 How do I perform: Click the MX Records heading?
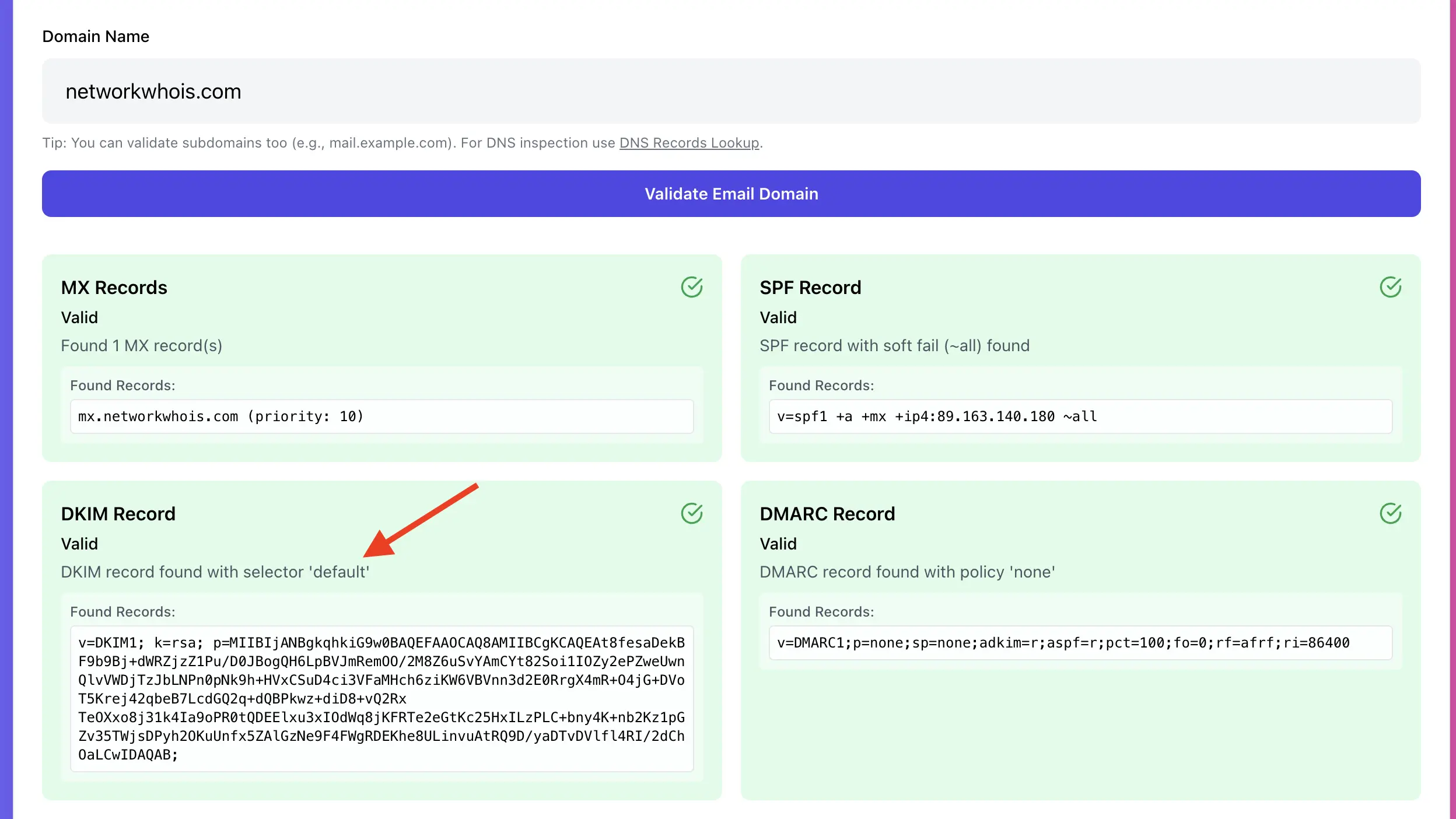(x=114, y=288)
